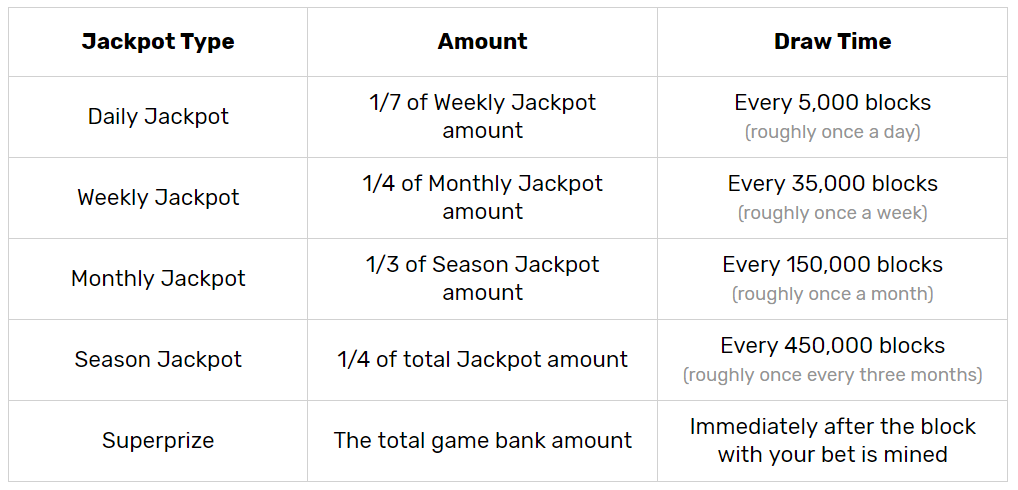The width and height of the screenshot is (1018, 490).
Task: Select the Every 150,000 blocks text
Action: coord(832,265)
